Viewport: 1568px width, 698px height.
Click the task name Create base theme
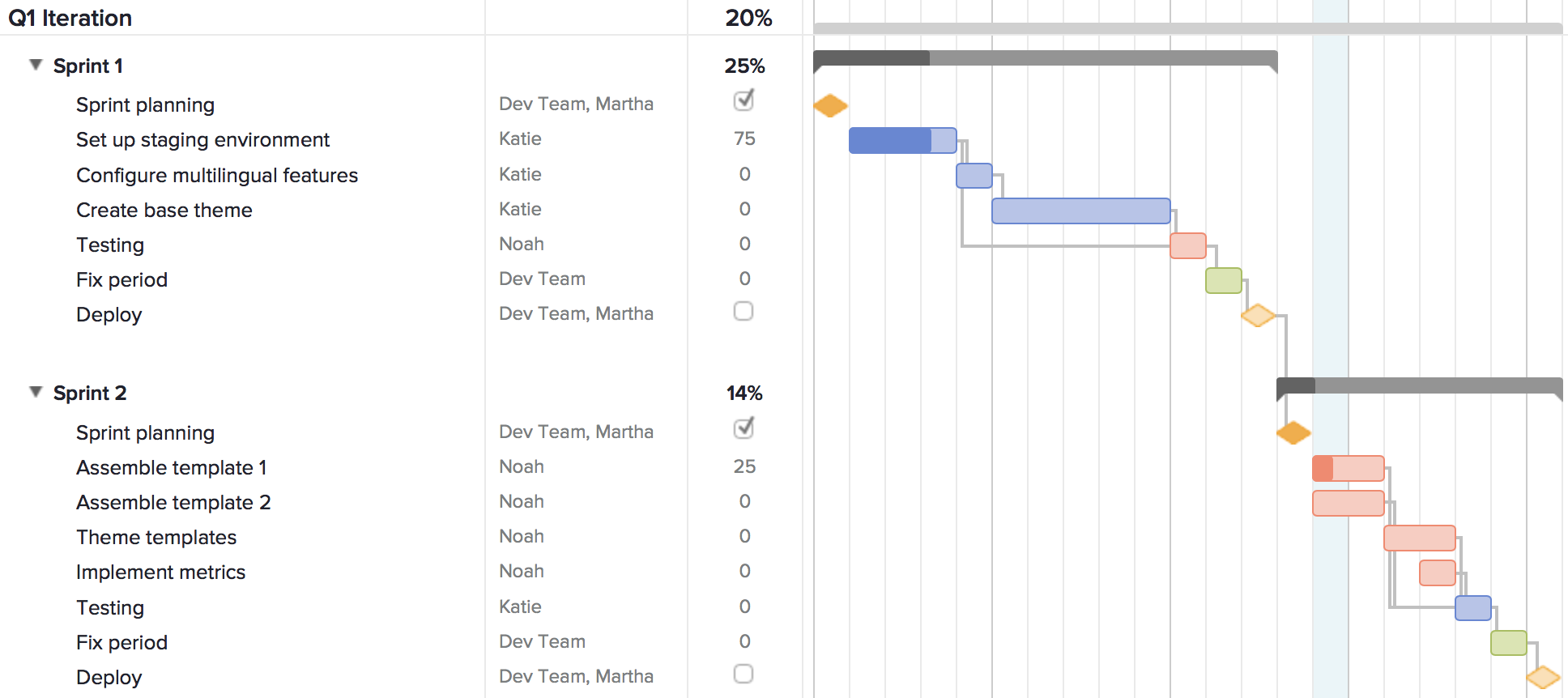tap(164, 210)
